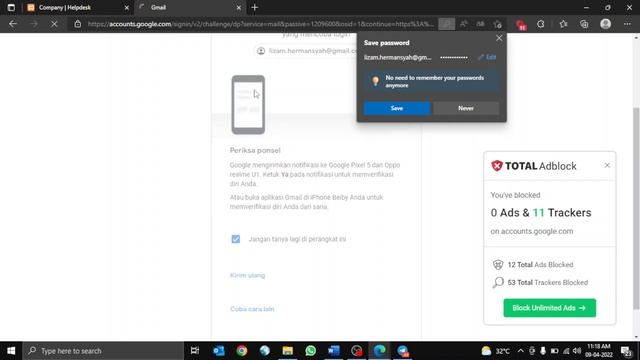
Task: Click the microphone tray icon
Action: [x=543, y=351]
